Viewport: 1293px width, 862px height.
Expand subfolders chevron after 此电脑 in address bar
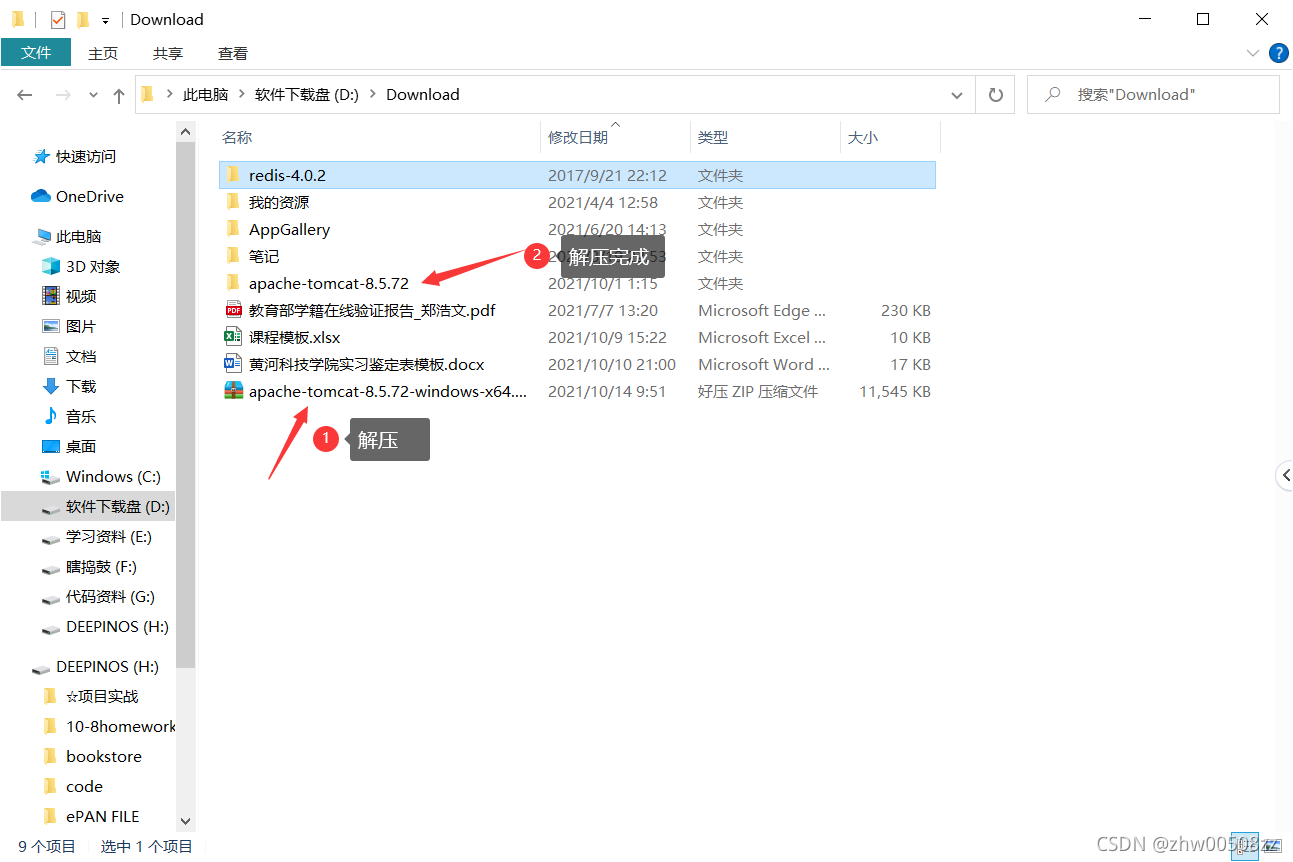click(241, 95)
